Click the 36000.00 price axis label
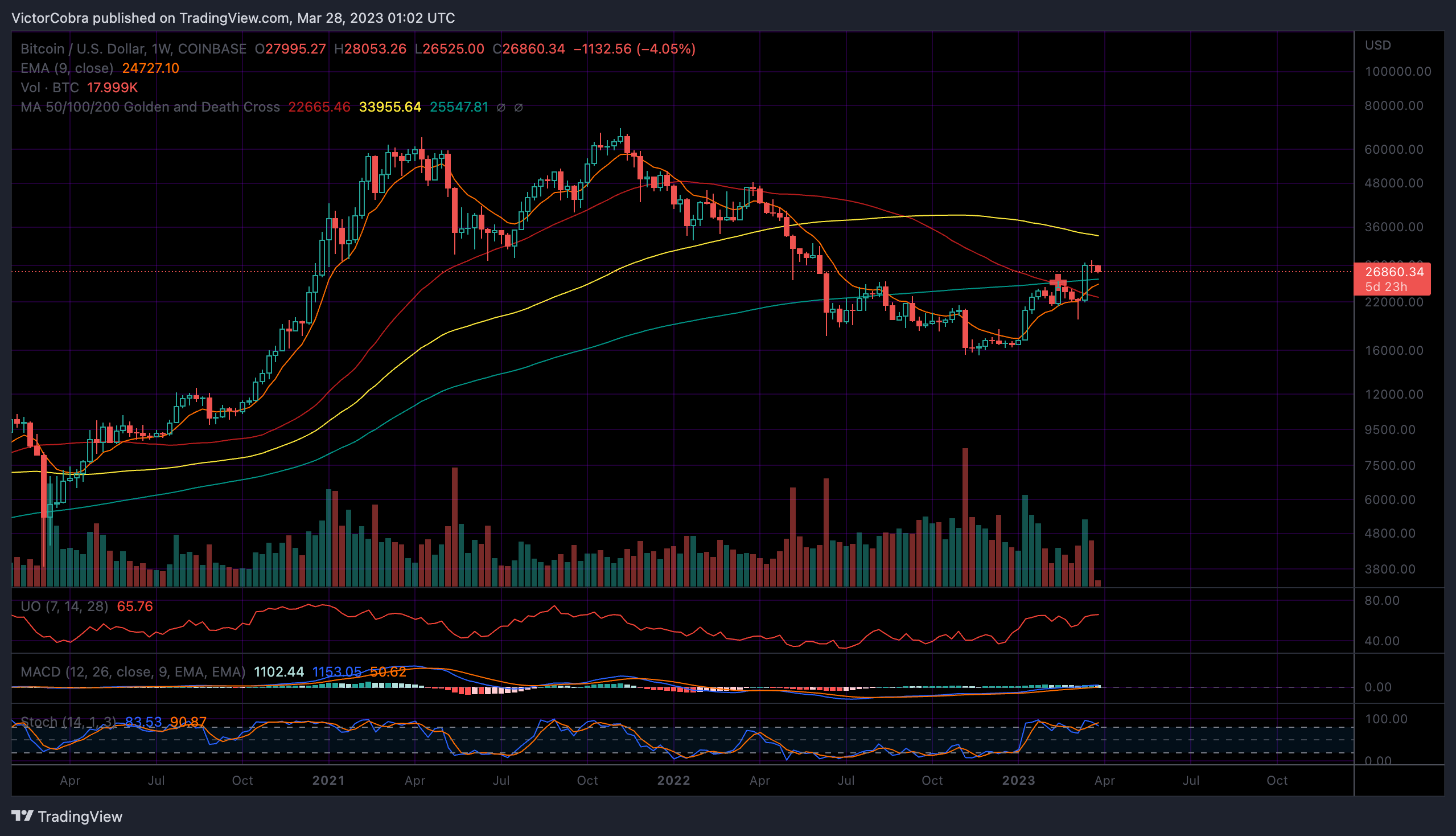The height and width of the screenshot is (836, 1456). click(1394, 227)
